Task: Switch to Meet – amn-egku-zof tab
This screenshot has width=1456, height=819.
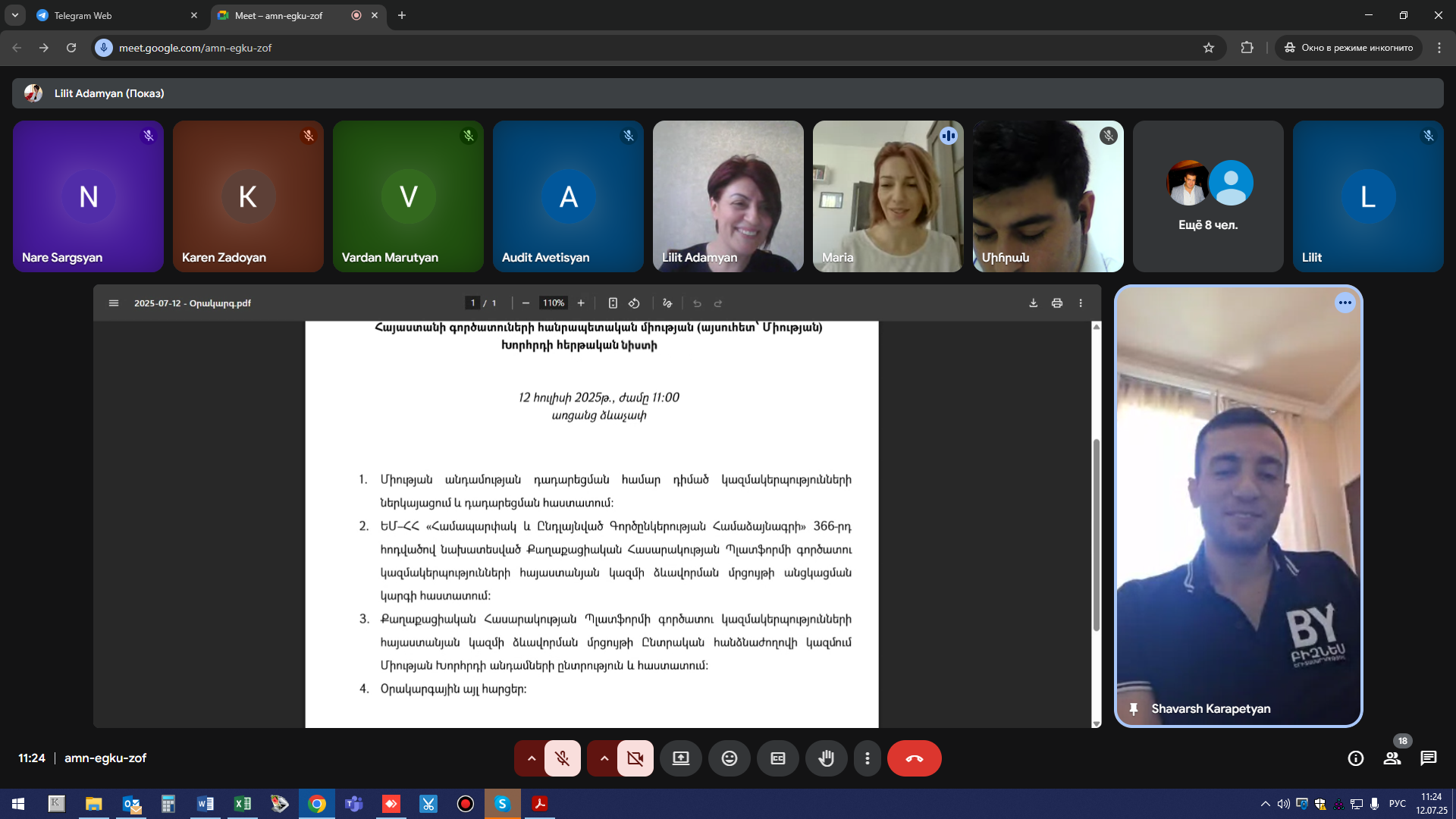Action: coord(288,15)
